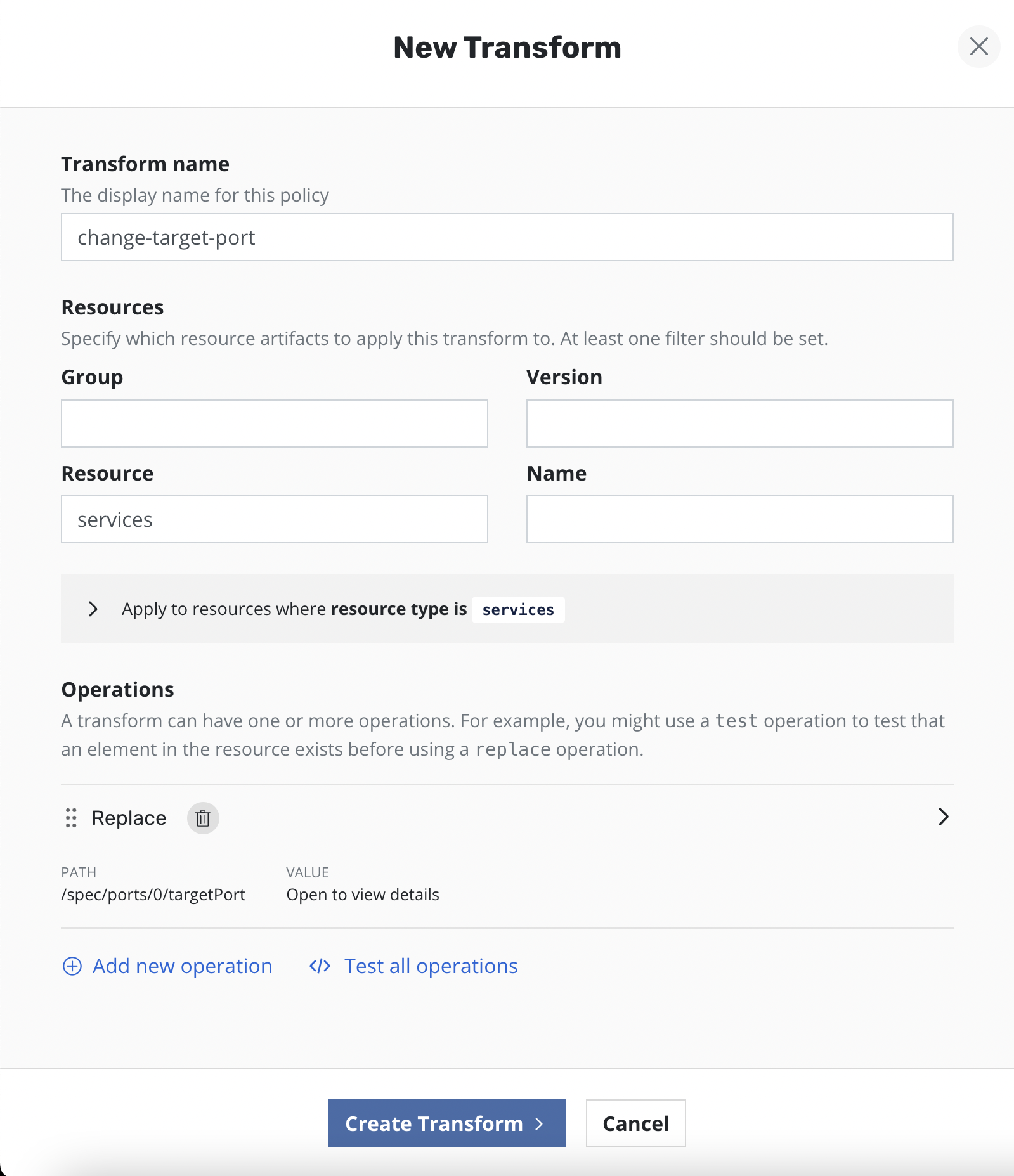The image size is (1014, 1176).
Task: Open the Replace operation panel
Action: coord(129,818)
